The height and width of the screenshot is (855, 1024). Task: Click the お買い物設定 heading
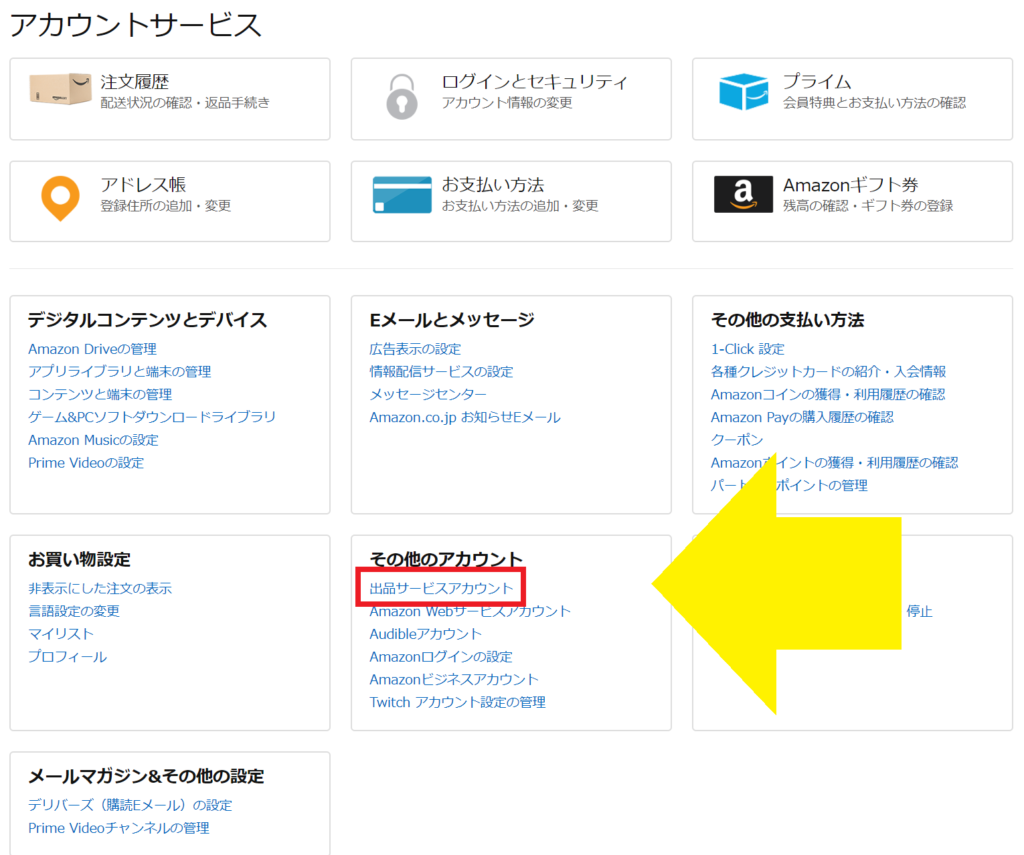point(80,559)
